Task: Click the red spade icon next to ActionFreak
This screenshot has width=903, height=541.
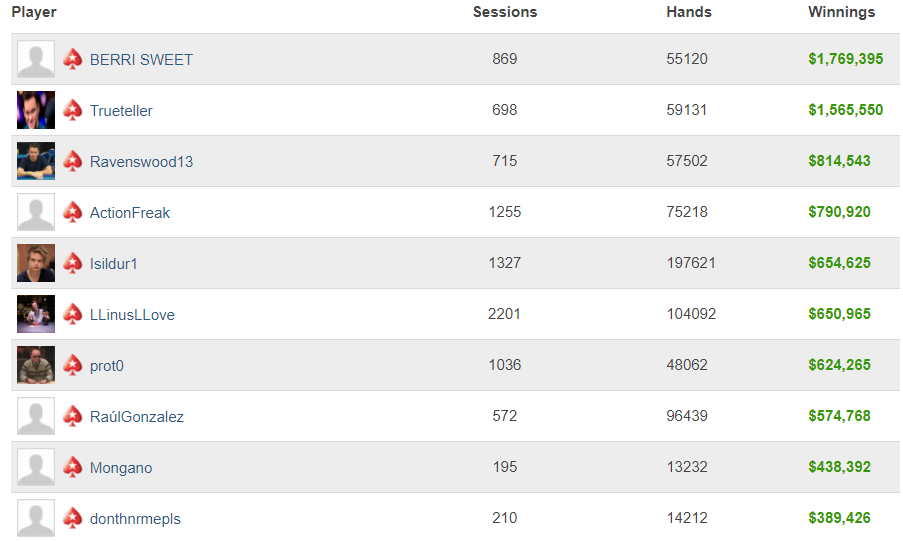Action: click(x=73, y=212)
